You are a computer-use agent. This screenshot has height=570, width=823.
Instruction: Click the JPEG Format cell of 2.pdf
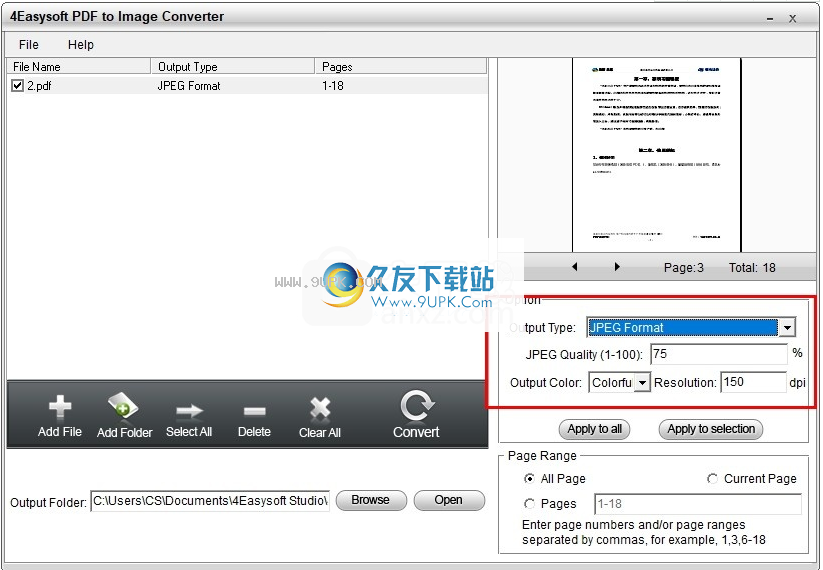click(189, 86)
